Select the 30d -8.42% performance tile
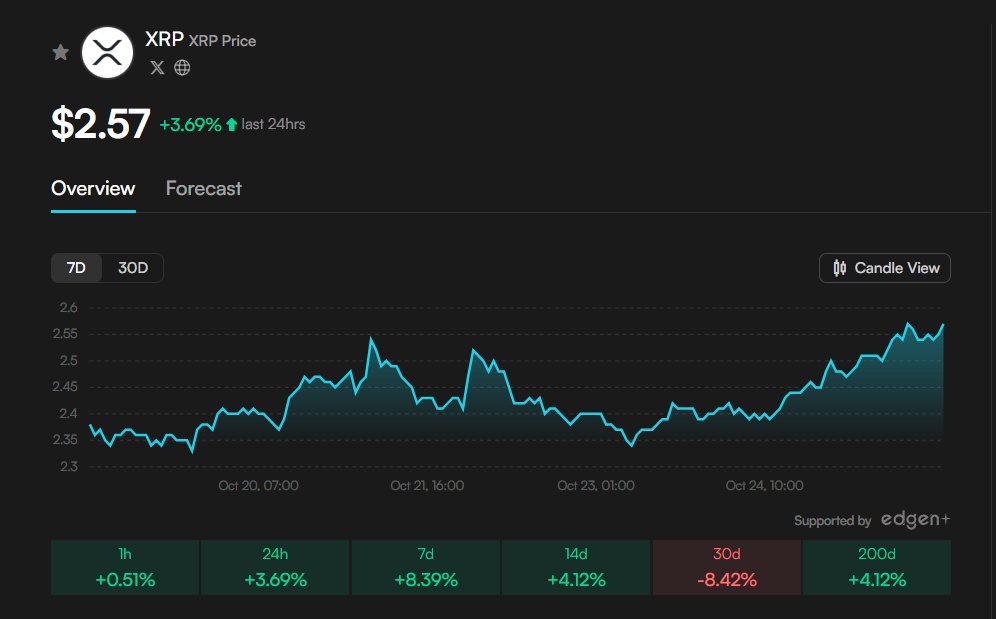The image size is (996, 619). (727, 568)
